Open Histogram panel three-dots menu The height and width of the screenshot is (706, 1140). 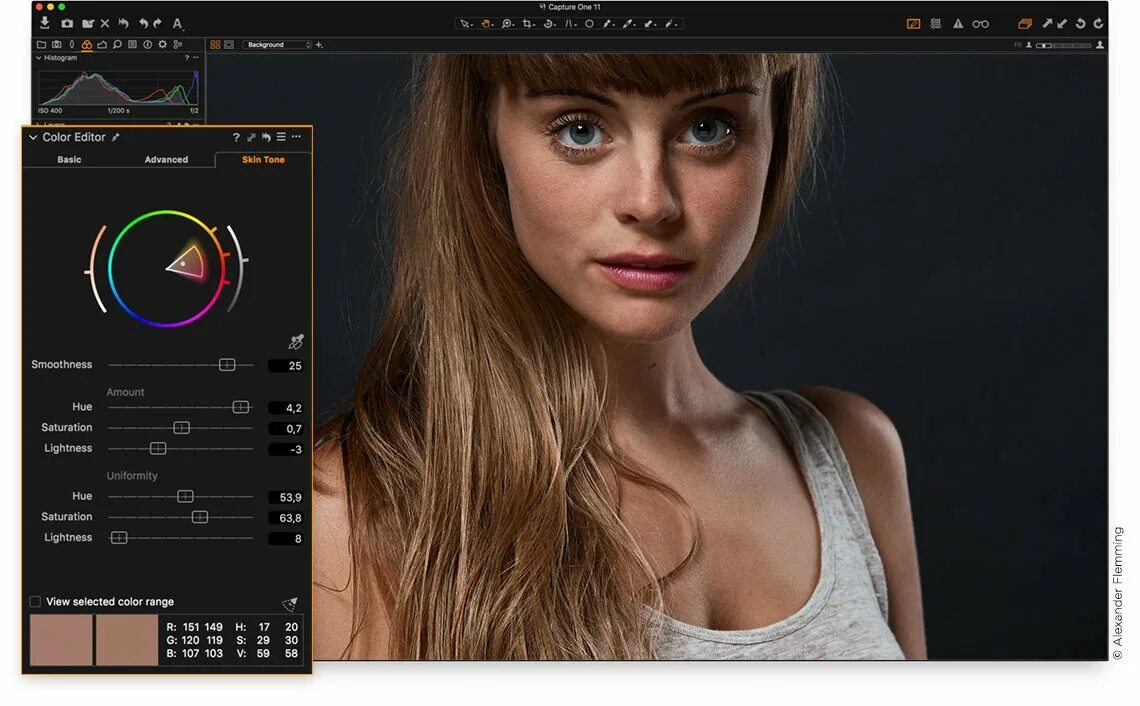(x=196, y=57)
